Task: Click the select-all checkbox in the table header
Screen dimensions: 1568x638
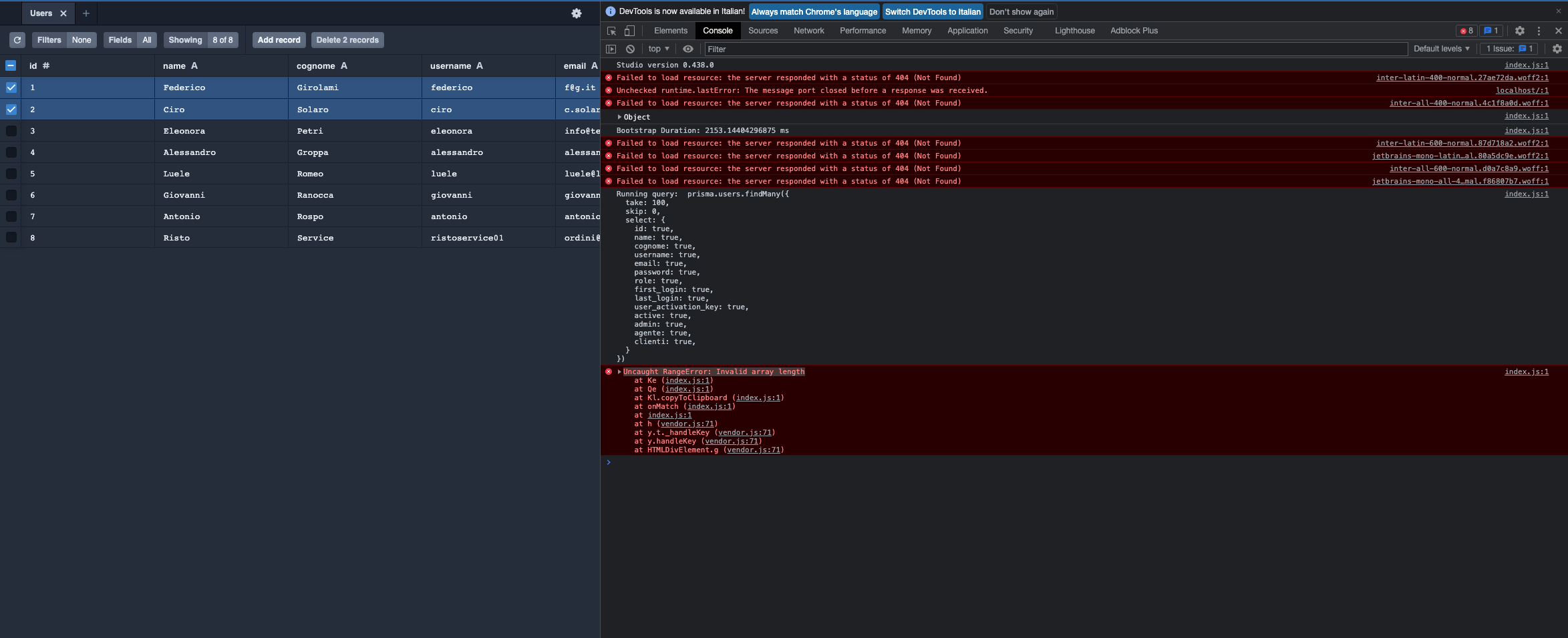Action: [x=10, y=65]
